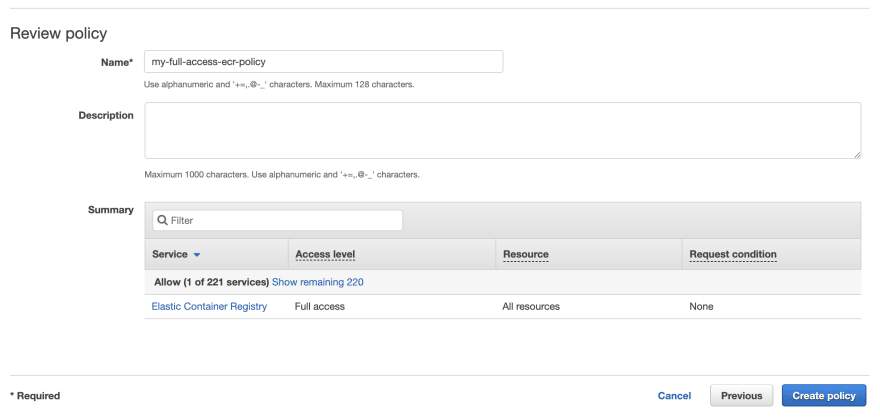Click the Create policy button

point(824,395)
